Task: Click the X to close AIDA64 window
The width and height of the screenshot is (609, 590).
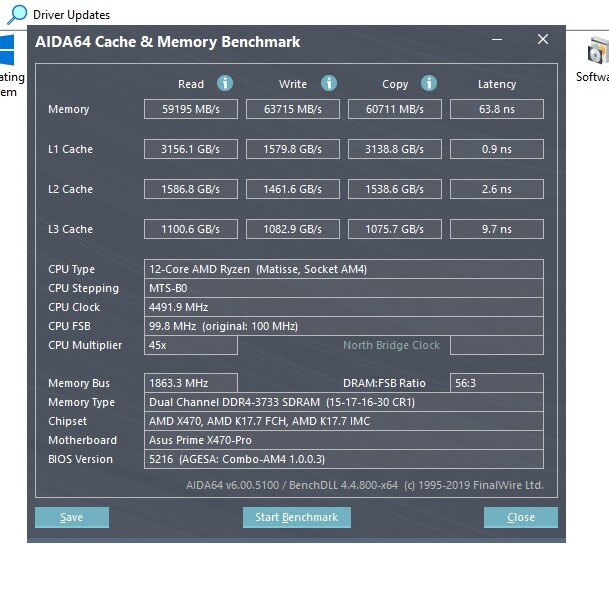Action: (x=543, y=39)
